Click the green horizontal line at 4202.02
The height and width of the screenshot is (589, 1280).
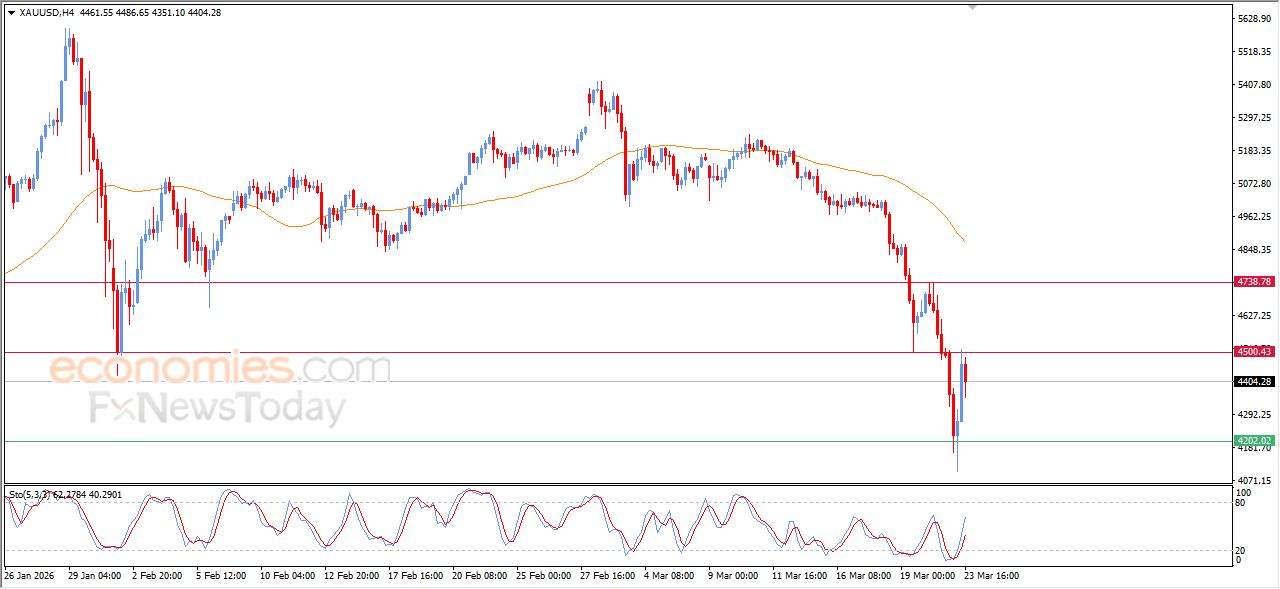click(617, 441)
